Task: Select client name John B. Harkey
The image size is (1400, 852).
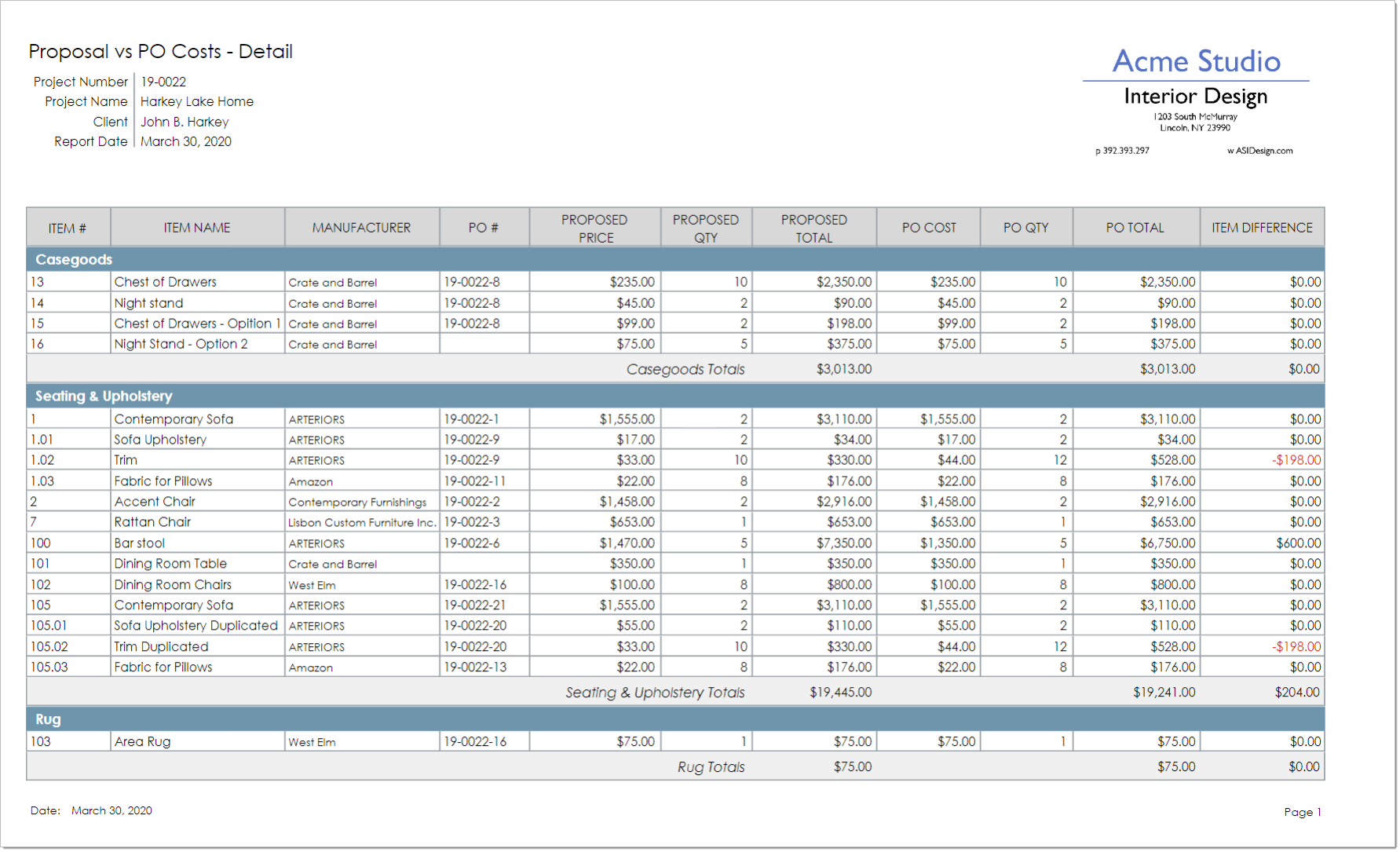Action: (185, 122)
